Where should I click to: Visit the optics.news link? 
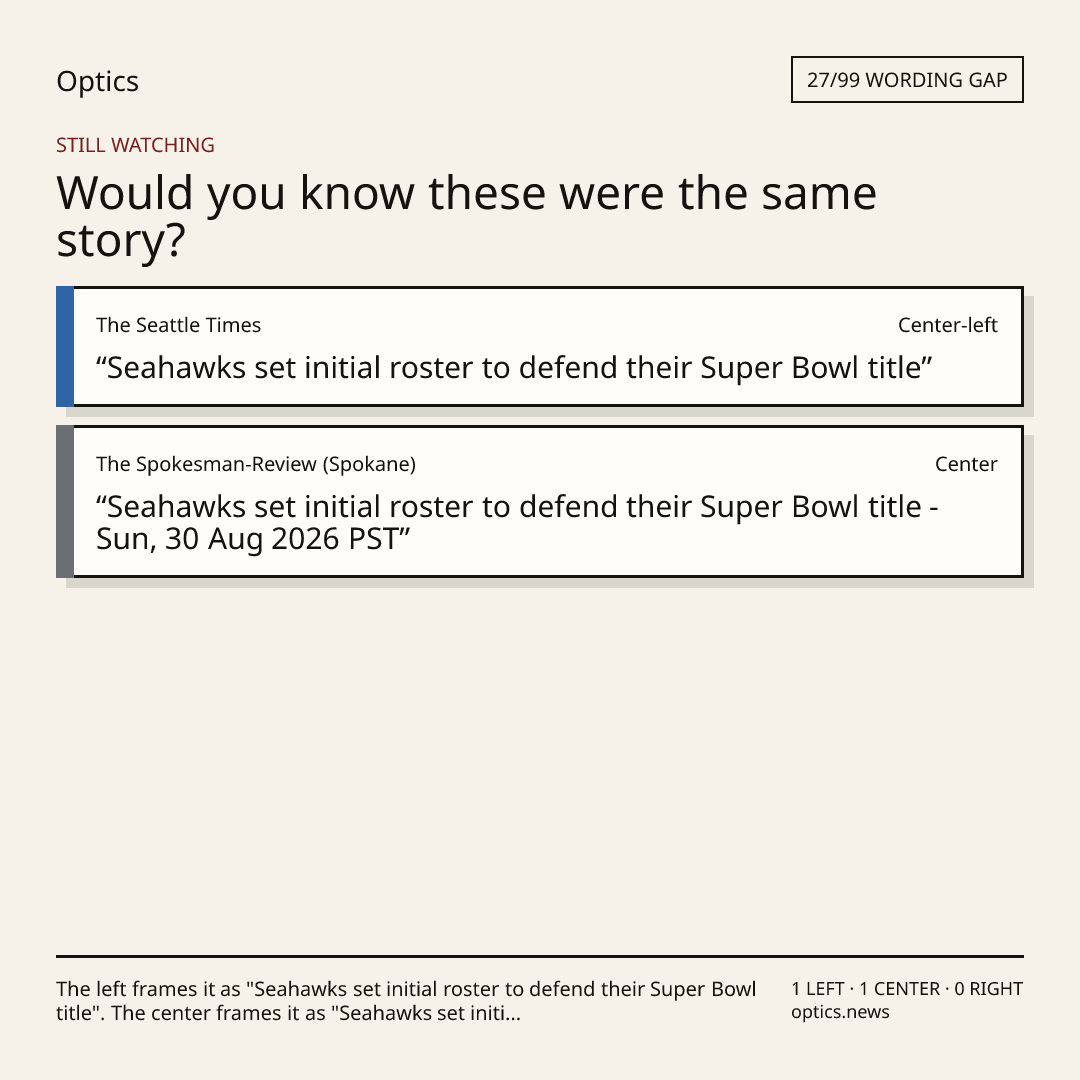pos(840,1012)
